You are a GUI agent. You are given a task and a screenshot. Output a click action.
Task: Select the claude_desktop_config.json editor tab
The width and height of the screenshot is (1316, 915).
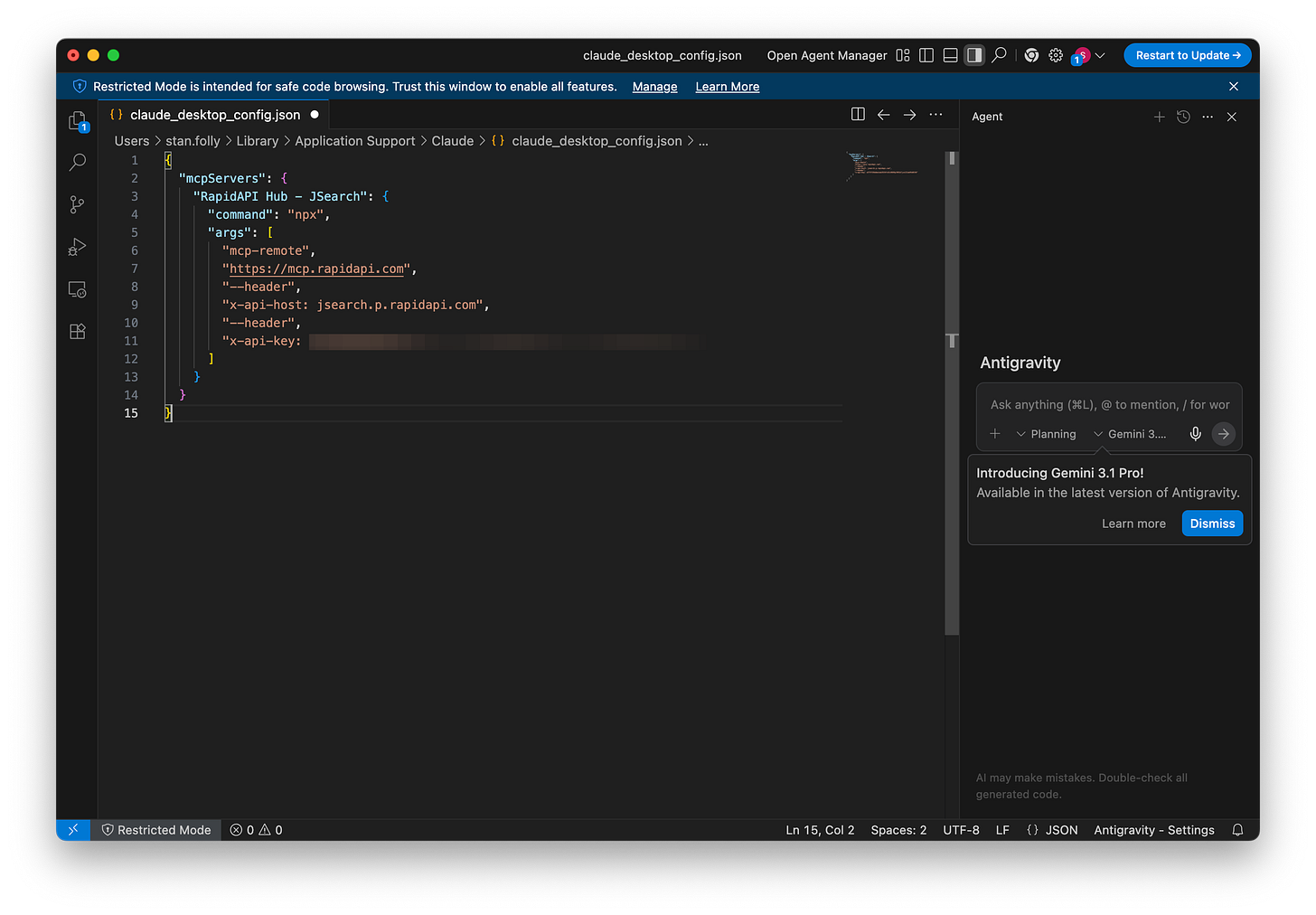coord(214,115)
